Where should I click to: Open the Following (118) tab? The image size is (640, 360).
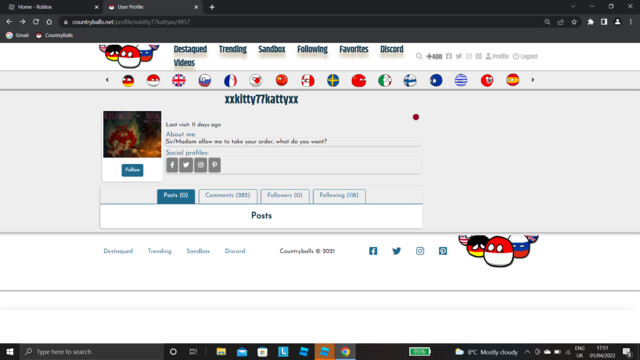[x=339, y=196]
